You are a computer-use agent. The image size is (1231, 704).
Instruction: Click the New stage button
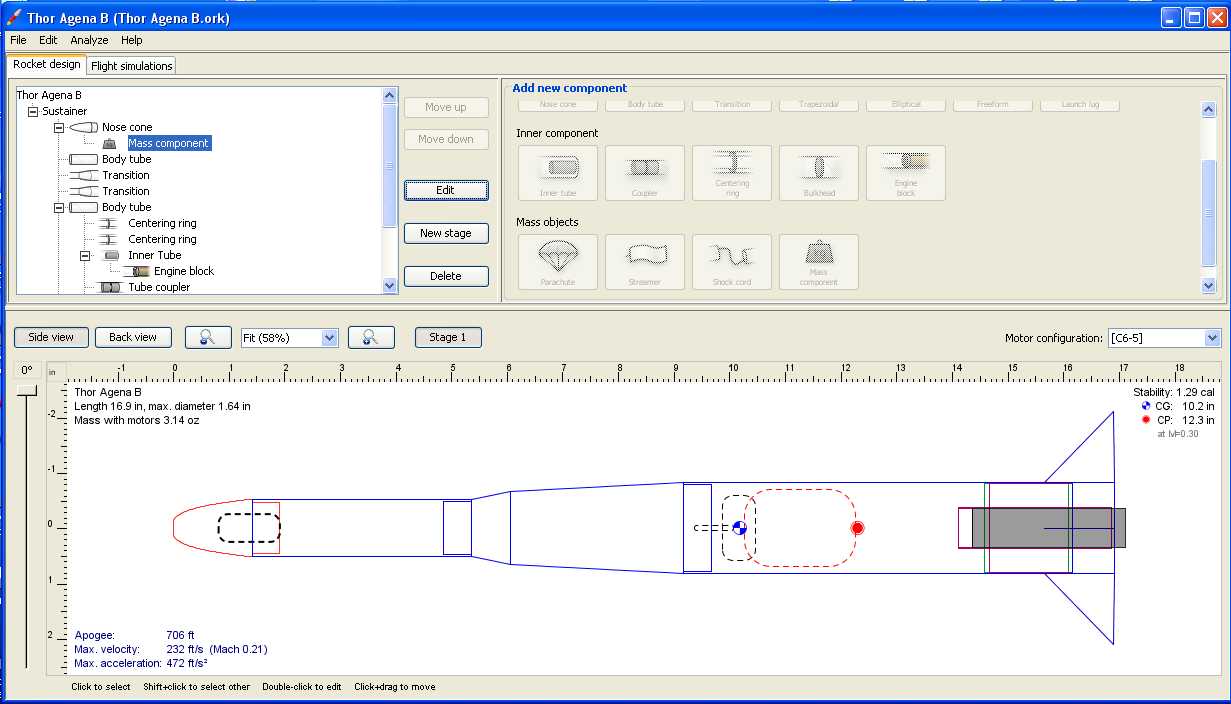click(x=446, y=233)
